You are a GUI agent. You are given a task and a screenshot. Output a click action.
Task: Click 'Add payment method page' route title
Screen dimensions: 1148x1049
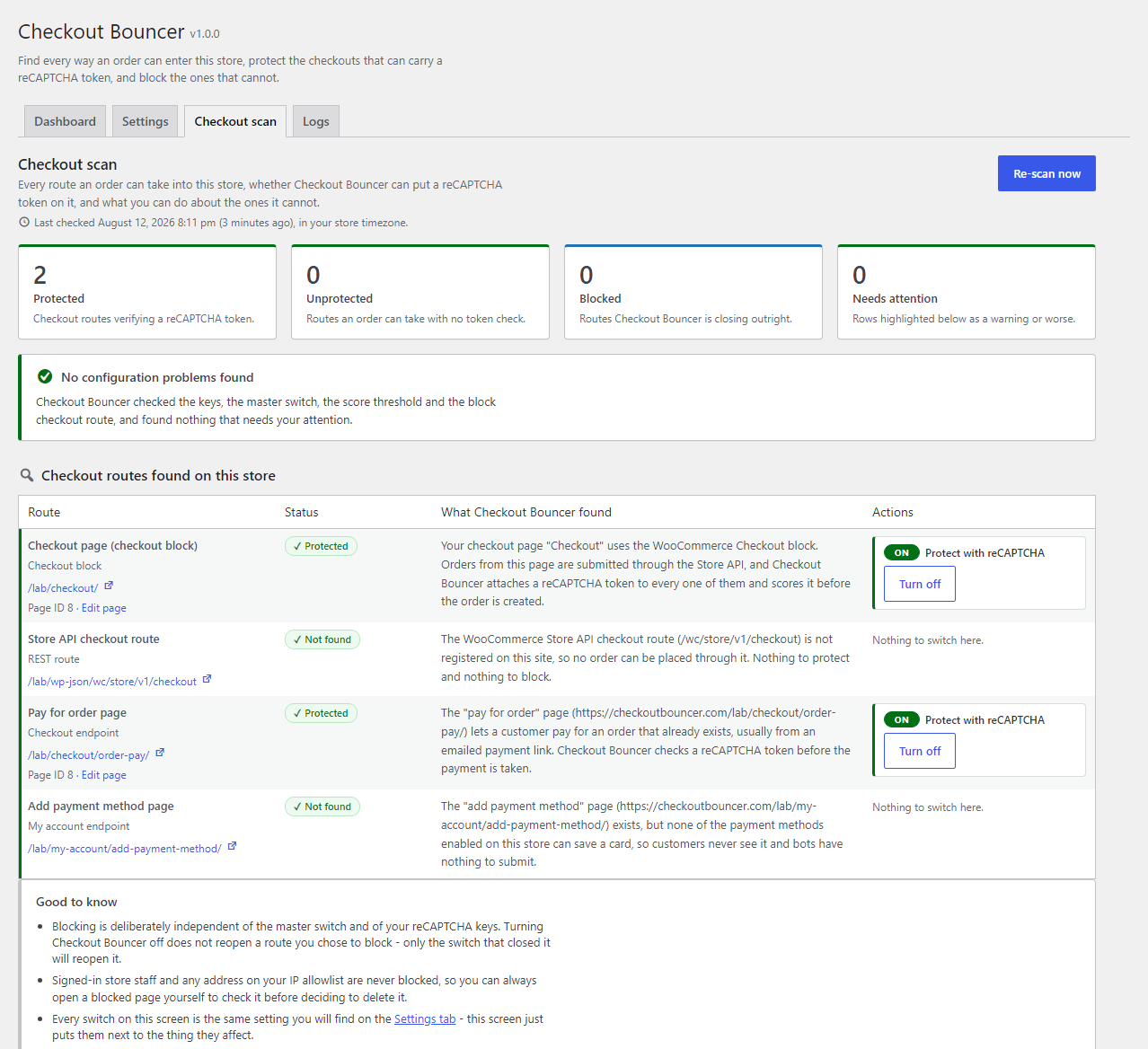coord(101,806)
